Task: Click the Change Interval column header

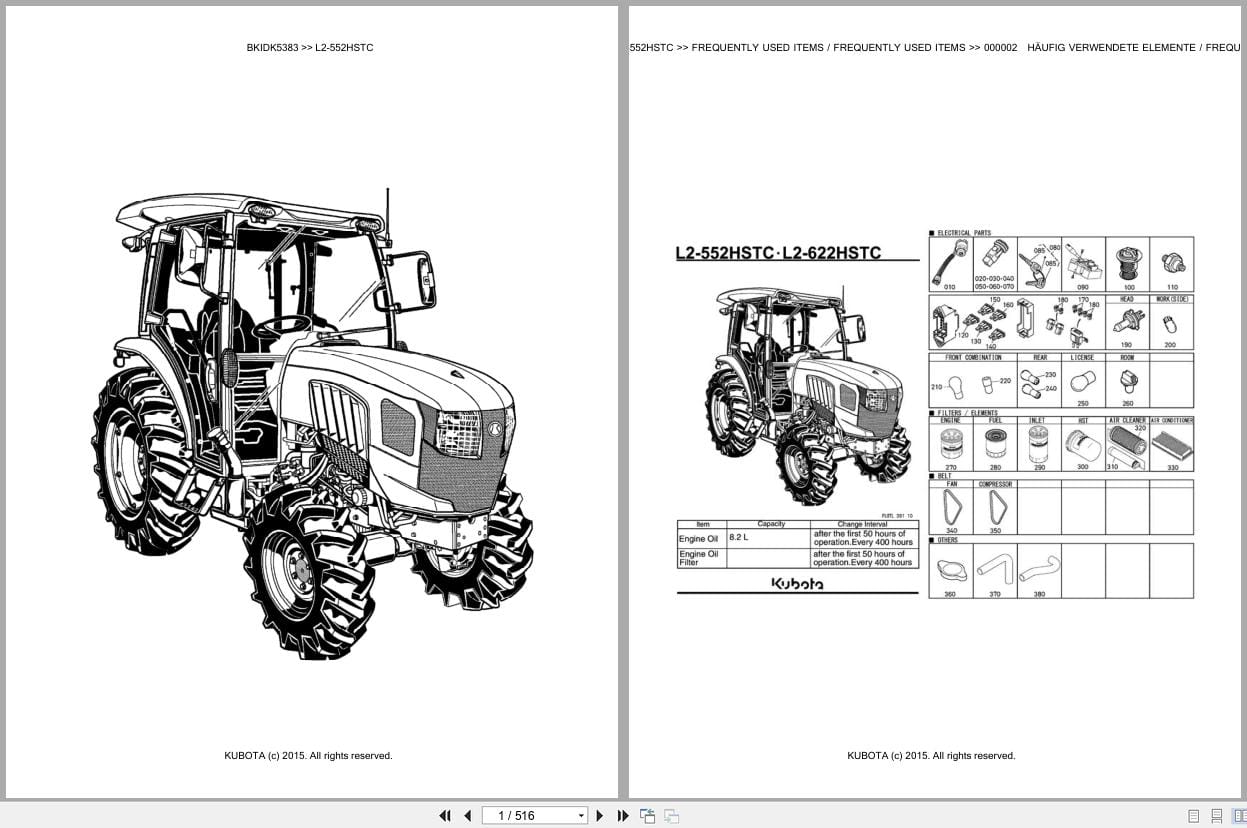Action: pos(863,524)
